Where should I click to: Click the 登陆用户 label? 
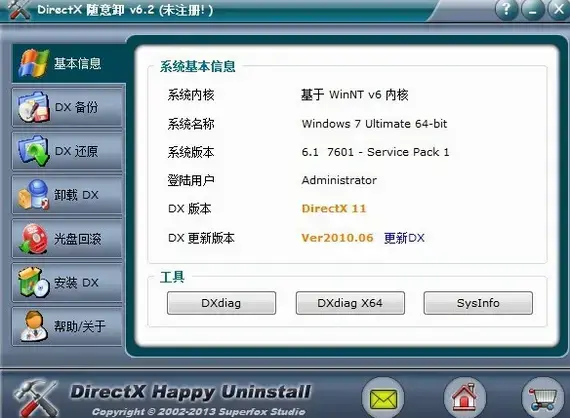coord(191,180)
